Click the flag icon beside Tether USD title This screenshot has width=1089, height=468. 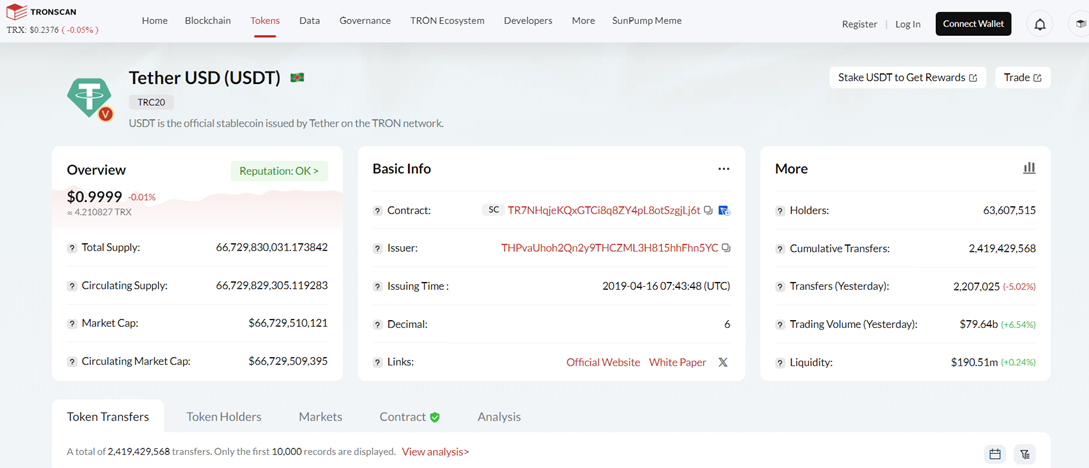(x=297, y=78)
